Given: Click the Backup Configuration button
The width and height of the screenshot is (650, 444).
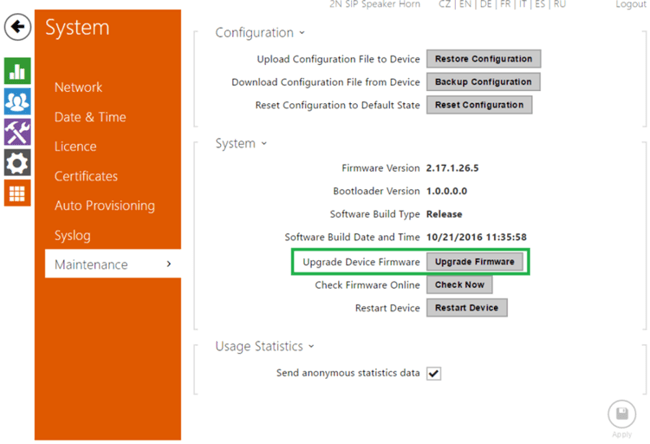Looking at the screenshot, I should (x=483, y=82).
